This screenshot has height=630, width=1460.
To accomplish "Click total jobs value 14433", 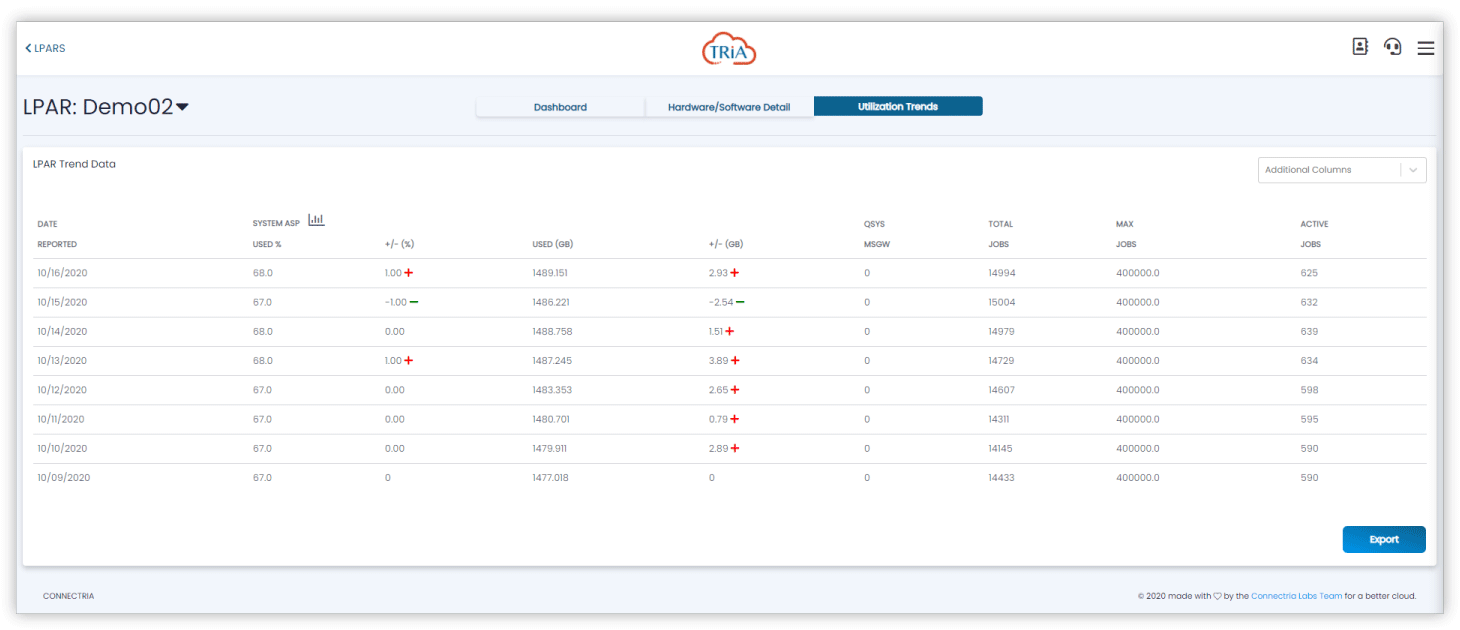I will (1001, 478).
